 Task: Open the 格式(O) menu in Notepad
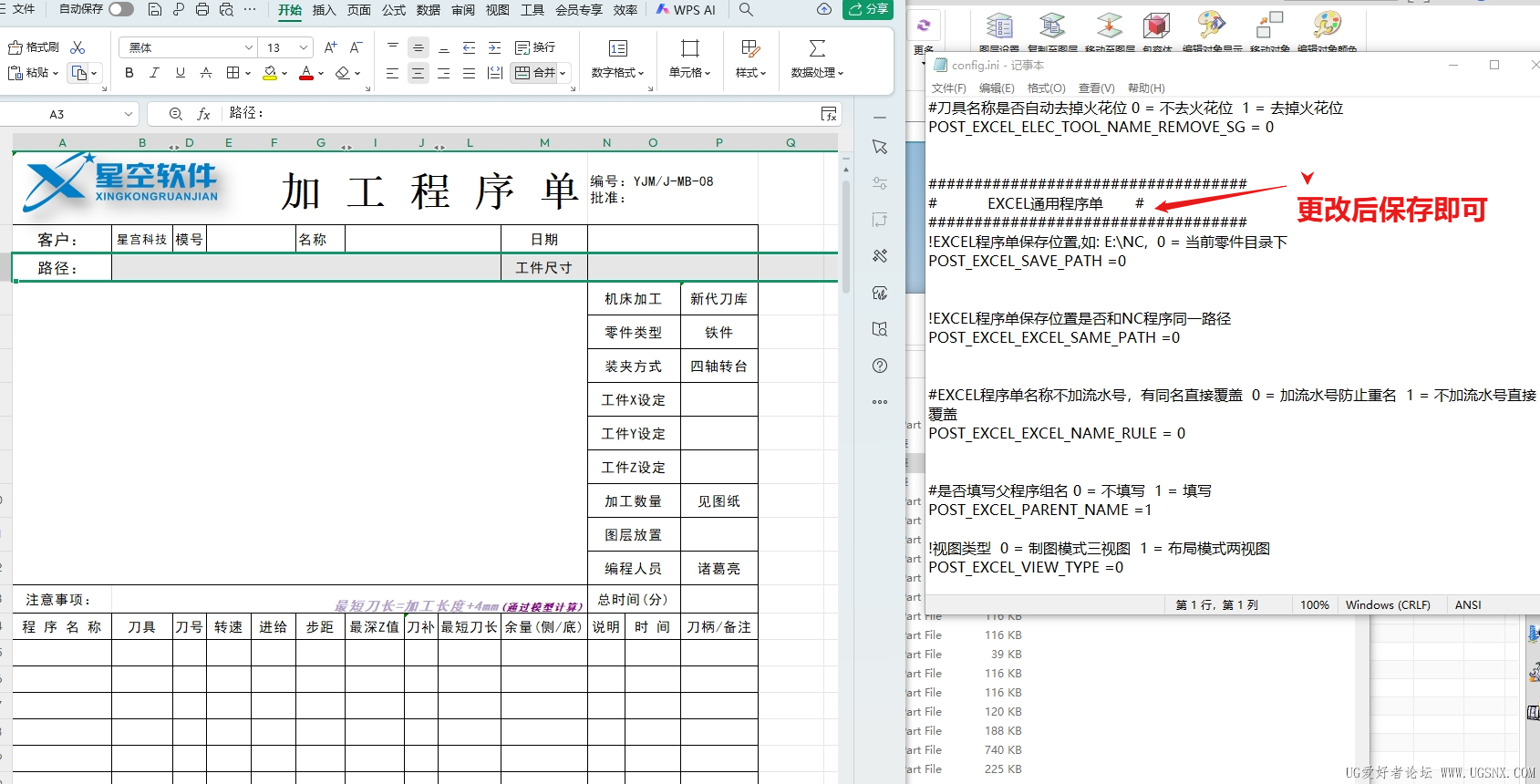[1046, 88]
